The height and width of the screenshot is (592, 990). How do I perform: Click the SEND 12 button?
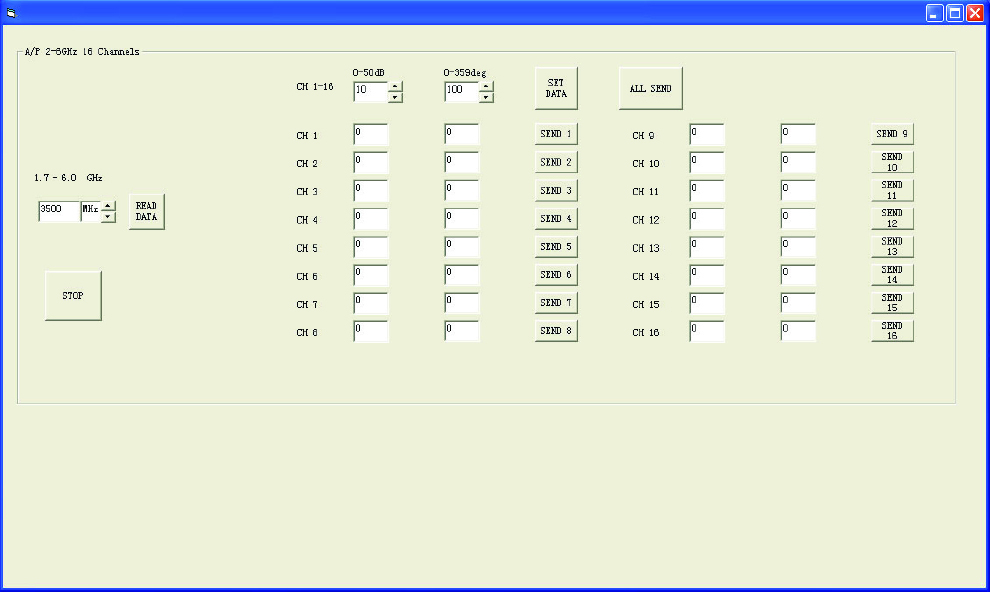point(892,218)
